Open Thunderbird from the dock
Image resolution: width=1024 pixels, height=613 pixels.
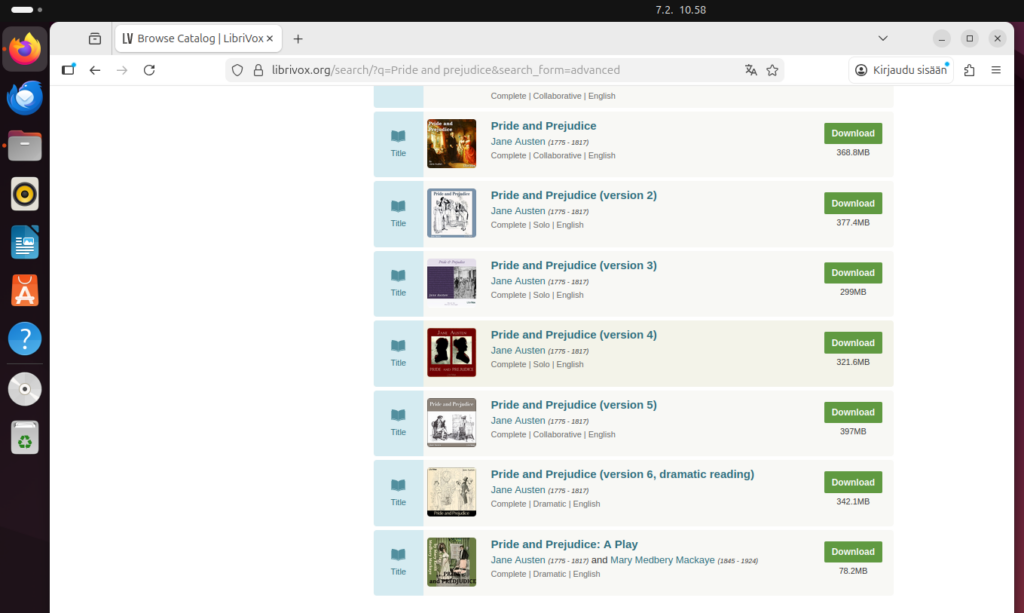click(x=25, y=98)
